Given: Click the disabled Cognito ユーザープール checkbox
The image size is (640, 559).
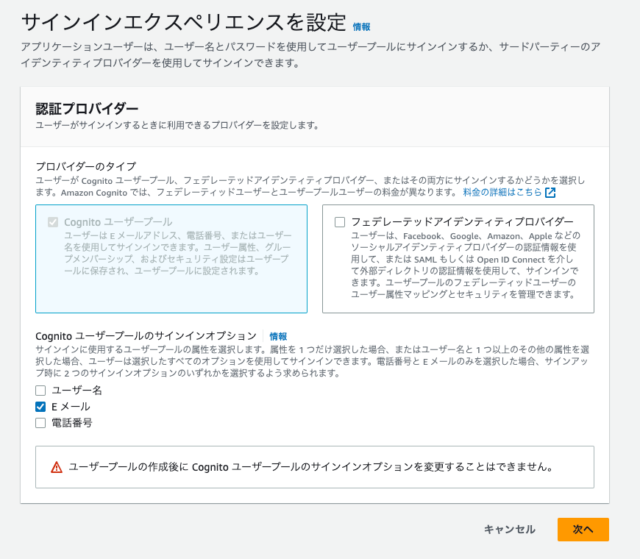Looking at the screenshot, I should coord(53,222).
